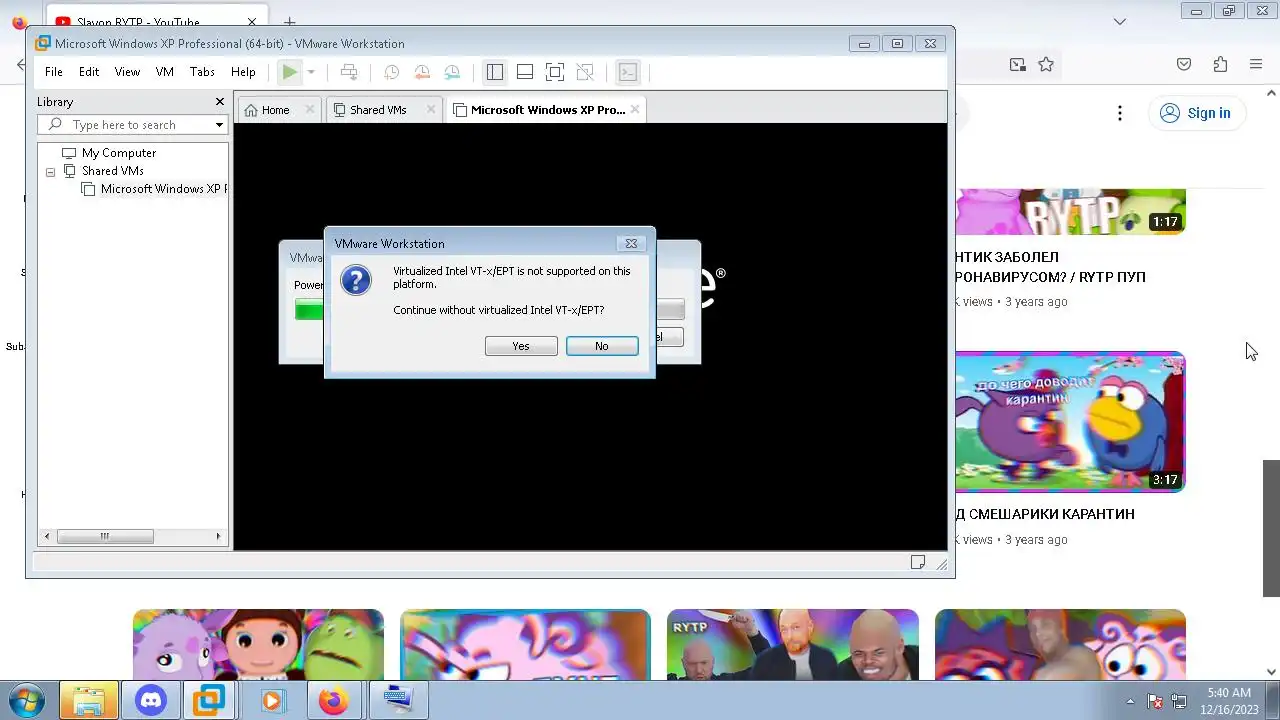Collapse the Shared VMs tree node
This screenshot has width=1280, height=720.
point(50,172)
